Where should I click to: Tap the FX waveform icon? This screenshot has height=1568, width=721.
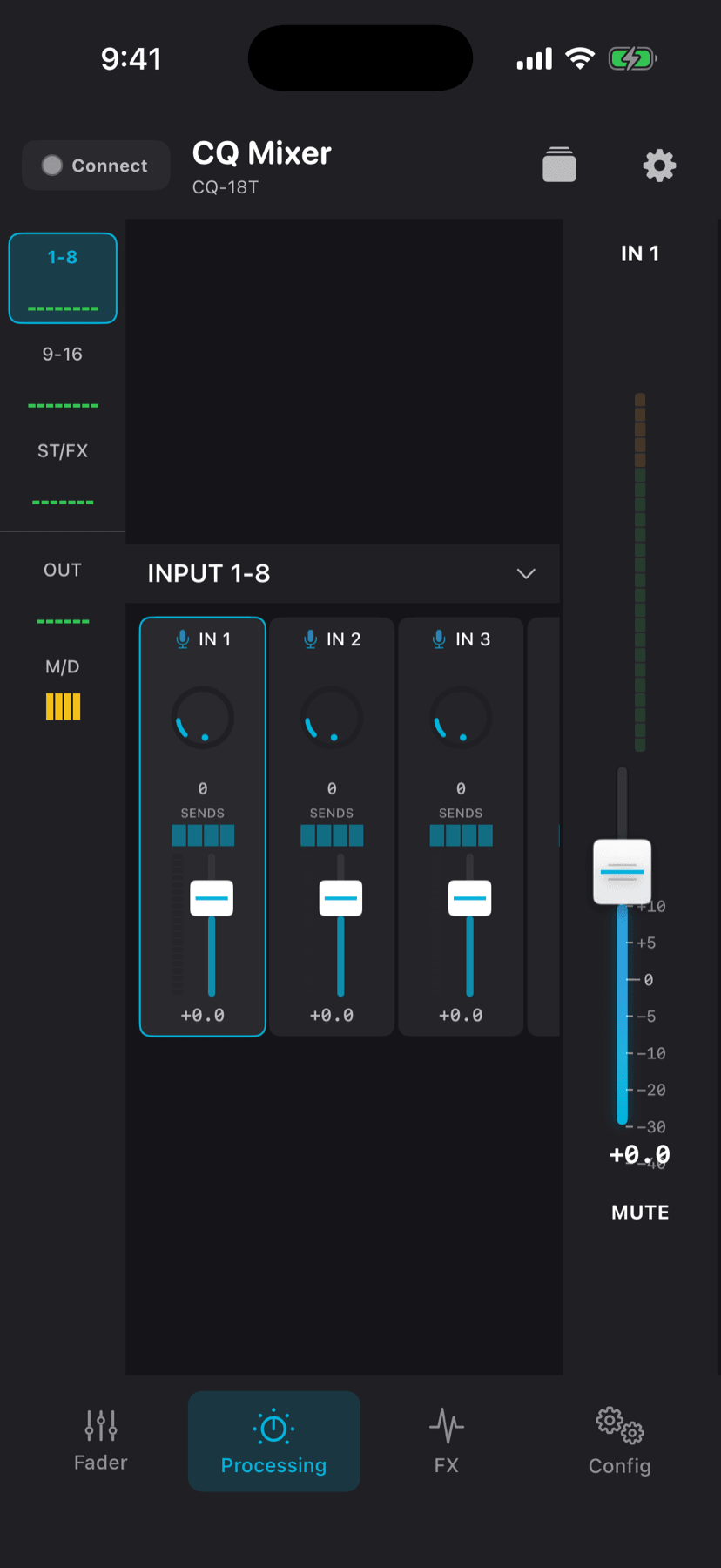(x=447, y=1426)
